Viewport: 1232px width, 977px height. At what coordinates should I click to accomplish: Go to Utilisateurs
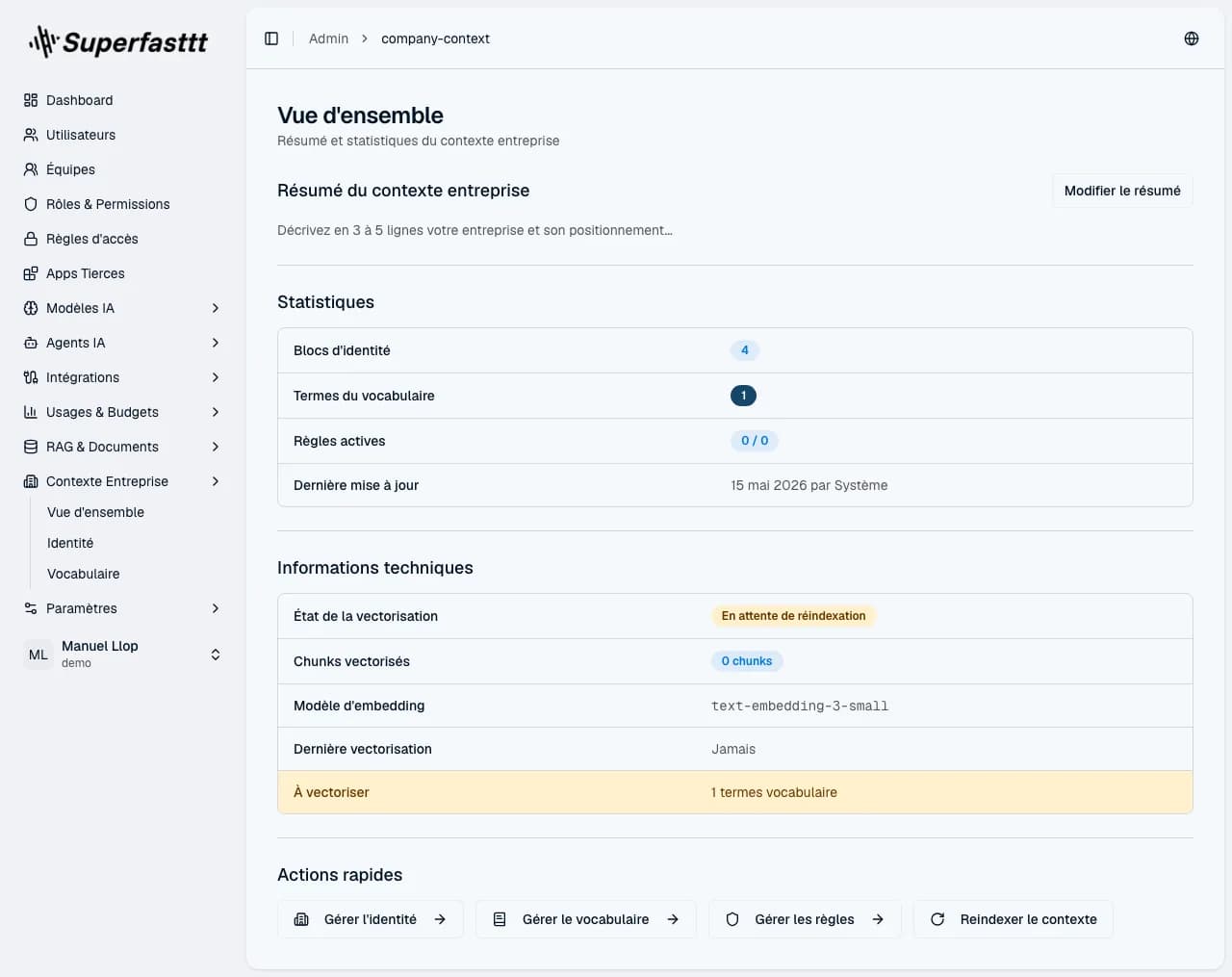[123, 135]
